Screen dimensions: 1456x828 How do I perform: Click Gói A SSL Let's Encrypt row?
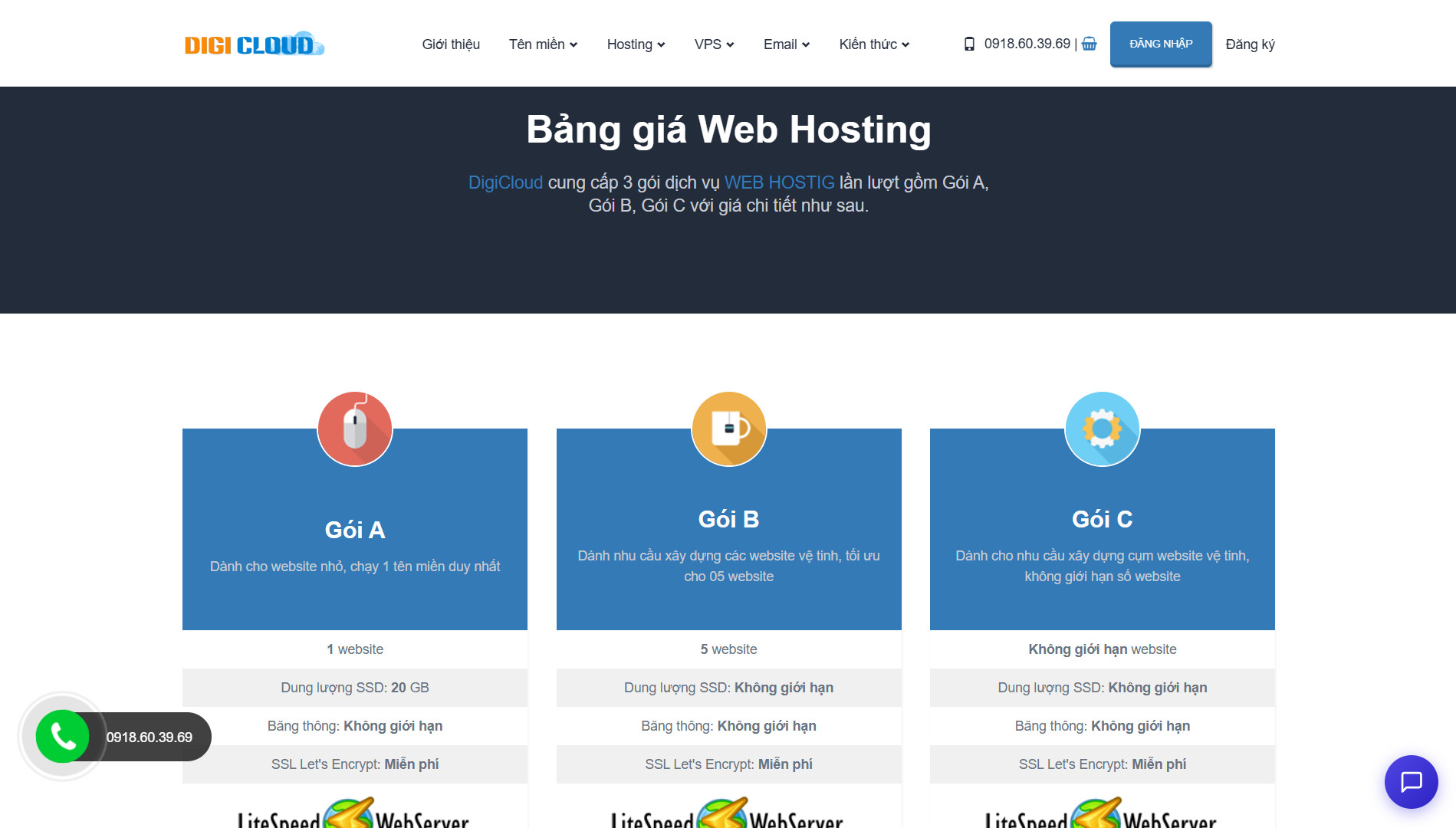[x=355, y=764]
